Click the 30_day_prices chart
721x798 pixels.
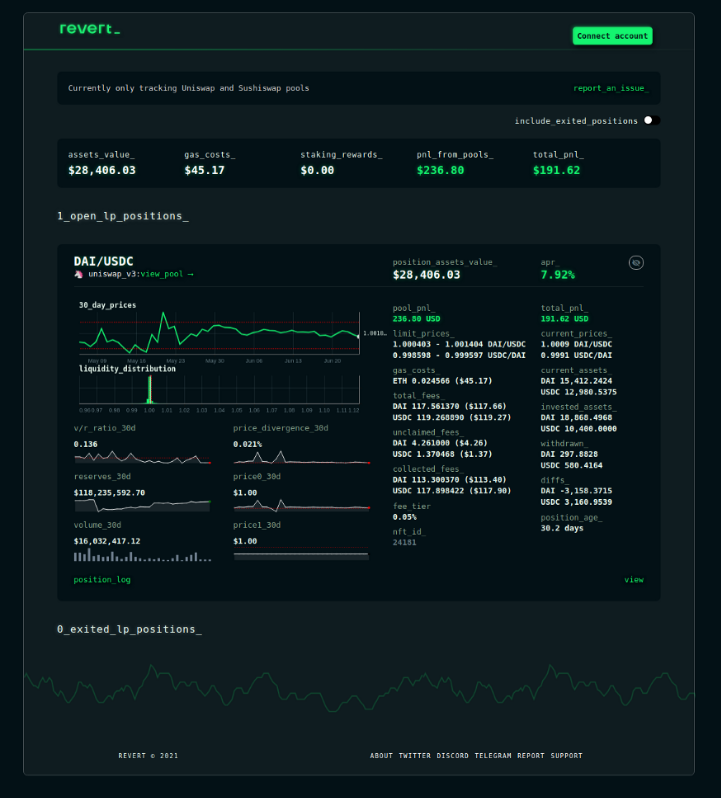click(x=219, y=333)
